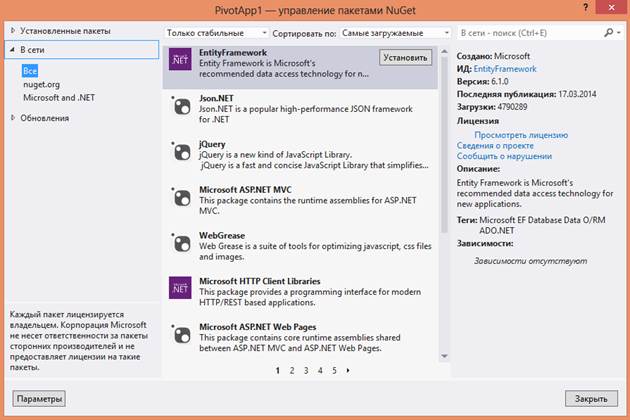This screenshot has width=630, height=420.
Task: Focus the В сети search field
Action: (x=530, y=33)
